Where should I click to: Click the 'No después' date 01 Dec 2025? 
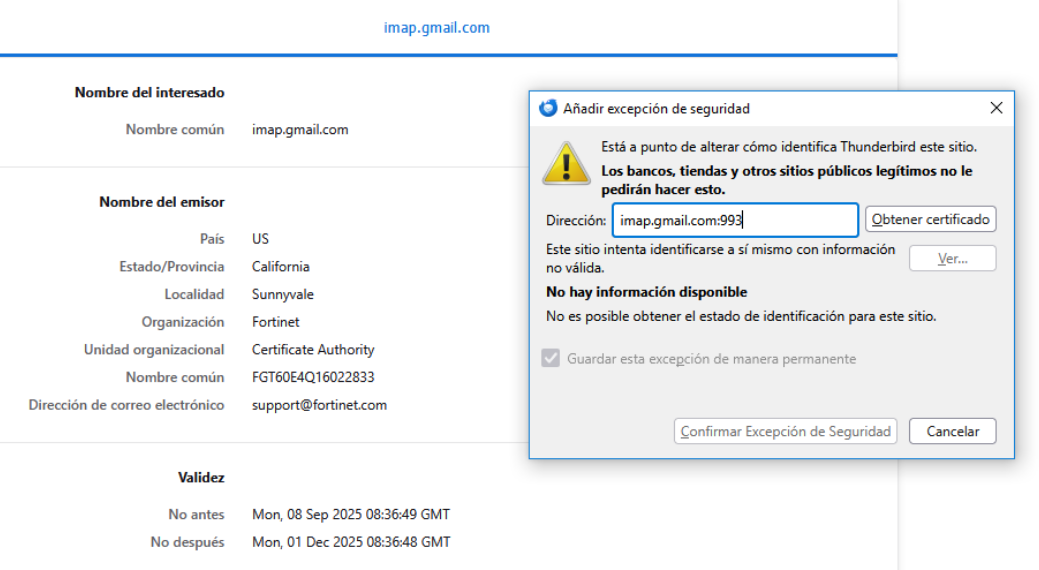(x=351, y=542)
